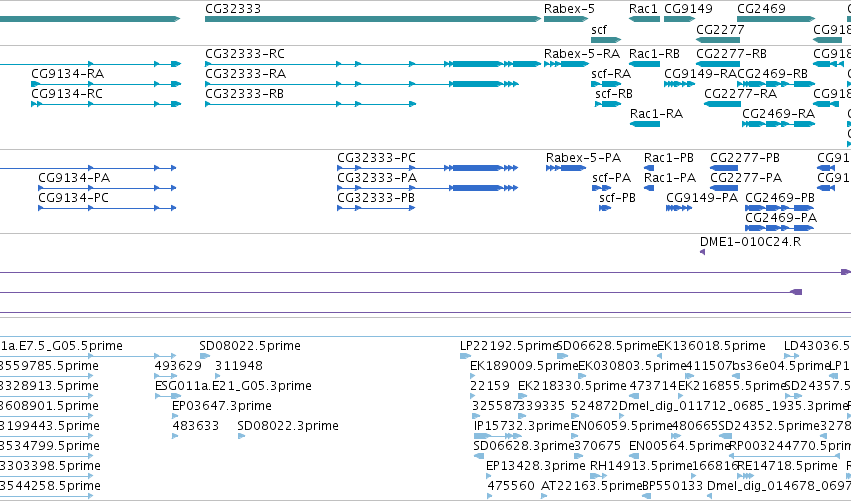Open transcript CG32333-RC
The width and height of the screenshot is (851, 501).
(373, 64)
